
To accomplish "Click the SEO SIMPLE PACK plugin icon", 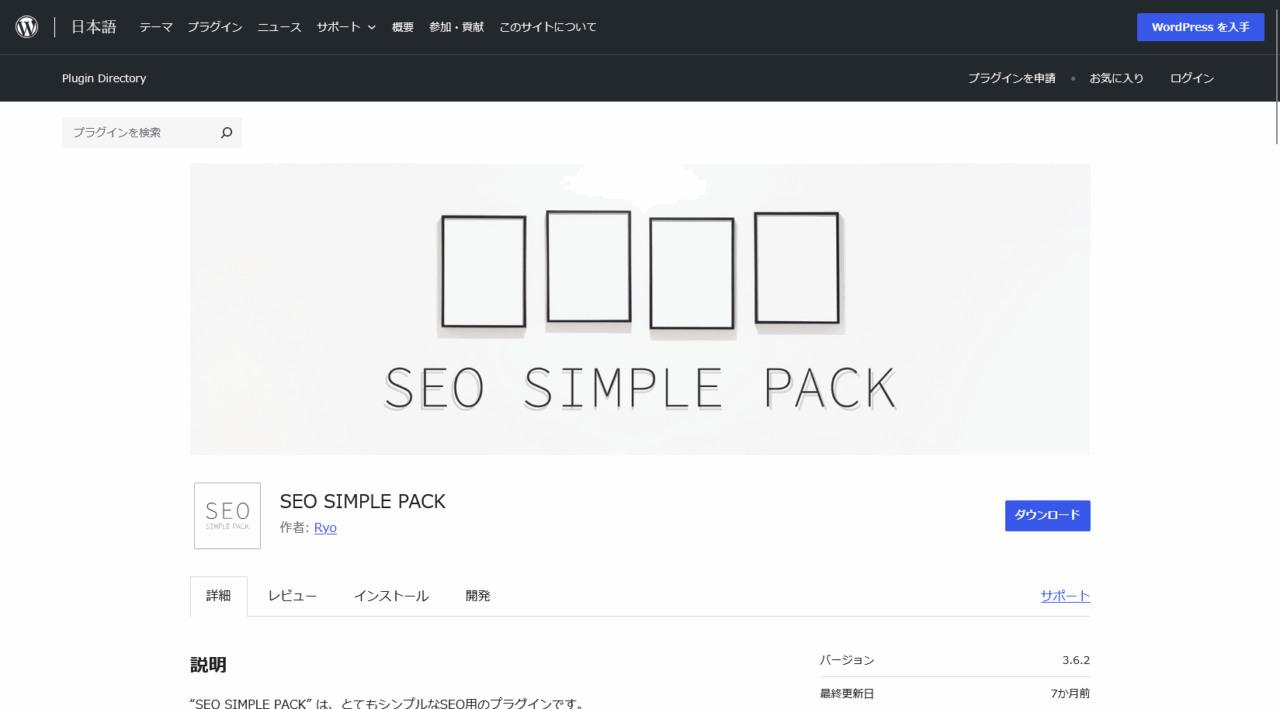I will [227, 516].
